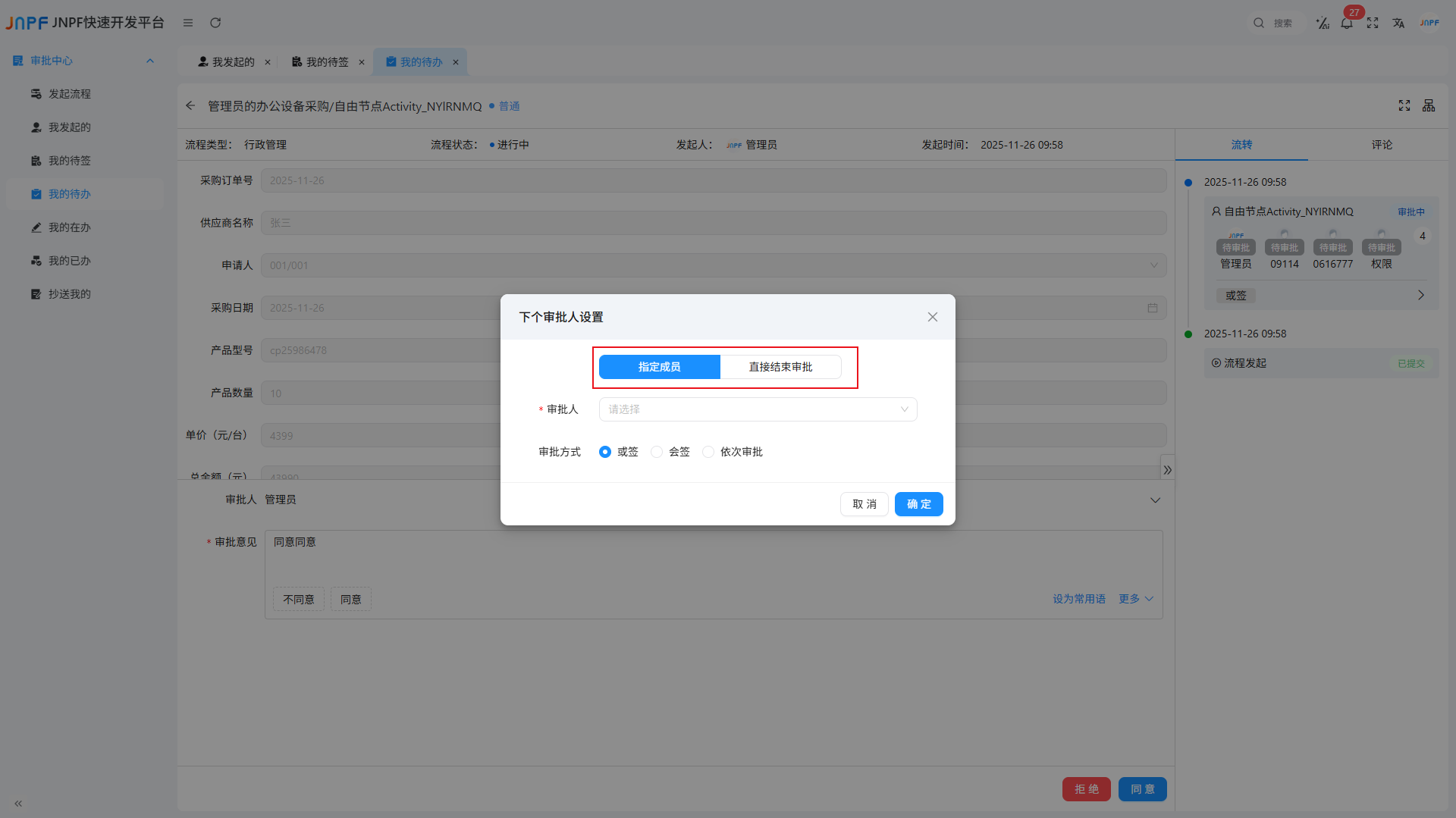Select the 依次审批 radio option
Screen dimensions: 1456x818
[x=708, y=452]
